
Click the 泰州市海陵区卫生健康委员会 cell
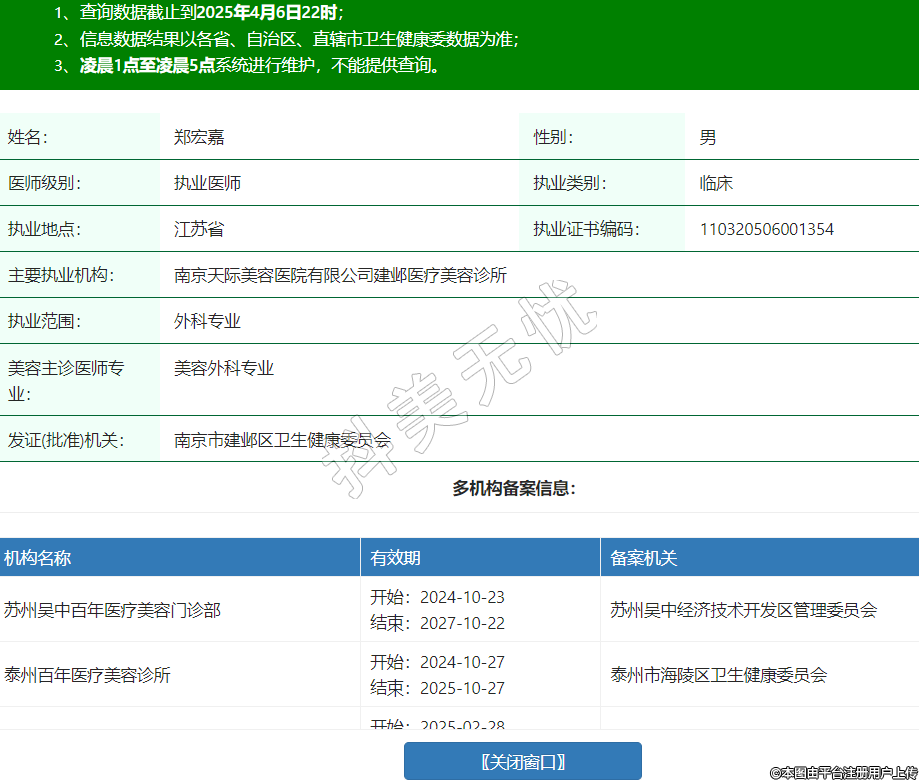click(x=718, y=675)
